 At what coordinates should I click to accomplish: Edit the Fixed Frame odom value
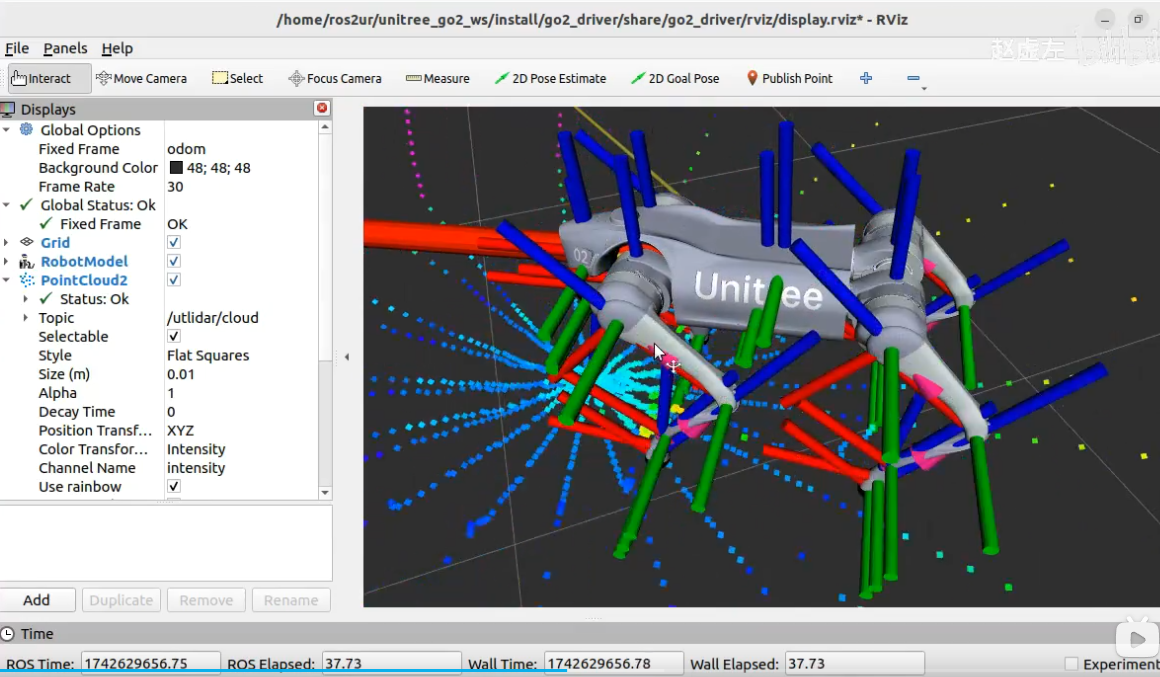point(241,149)
